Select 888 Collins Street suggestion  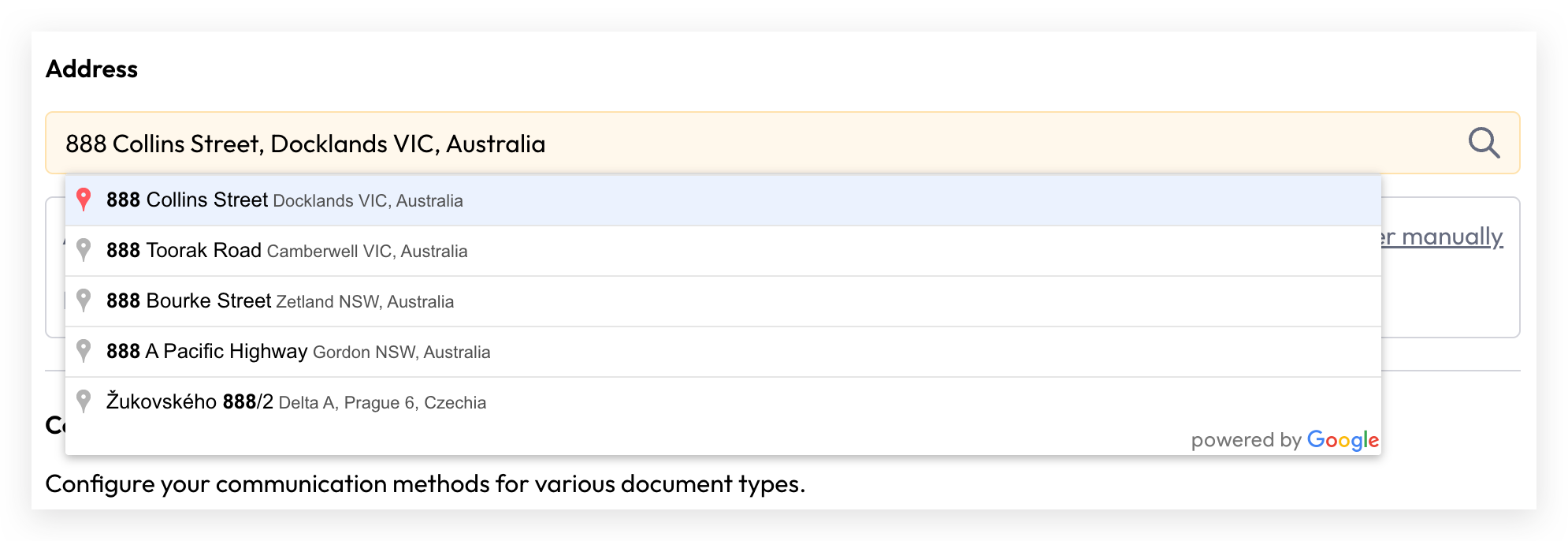point(723,200)
